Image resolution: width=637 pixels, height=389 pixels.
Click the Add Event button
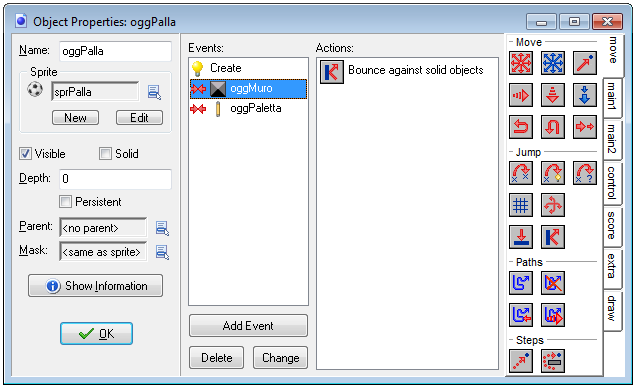pos(248,326)
